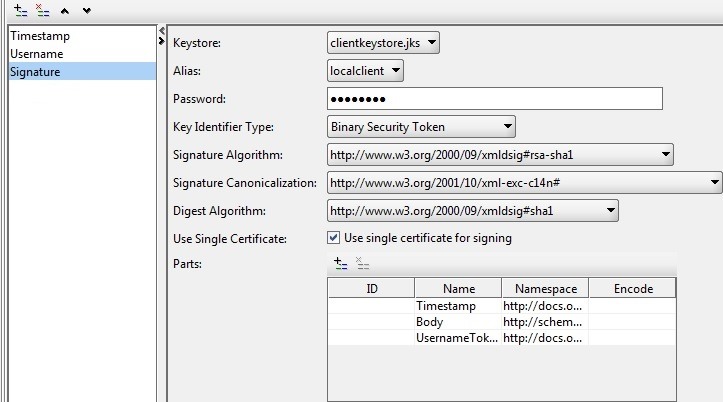Click the remove WSS entry icon
The width and height of the screenshot is (723, 402).
coord(42,10)
